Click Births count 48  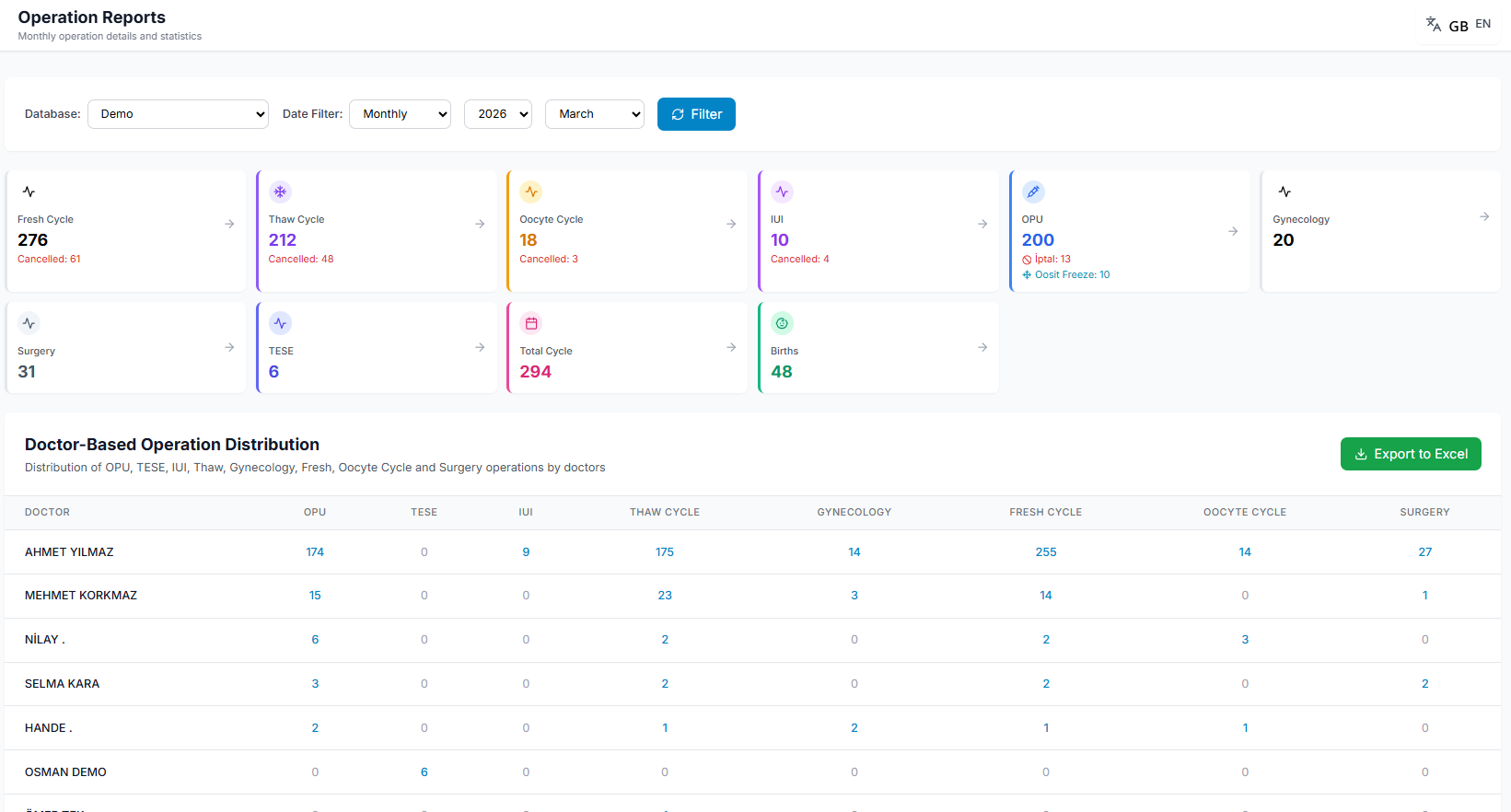[781, 372]
